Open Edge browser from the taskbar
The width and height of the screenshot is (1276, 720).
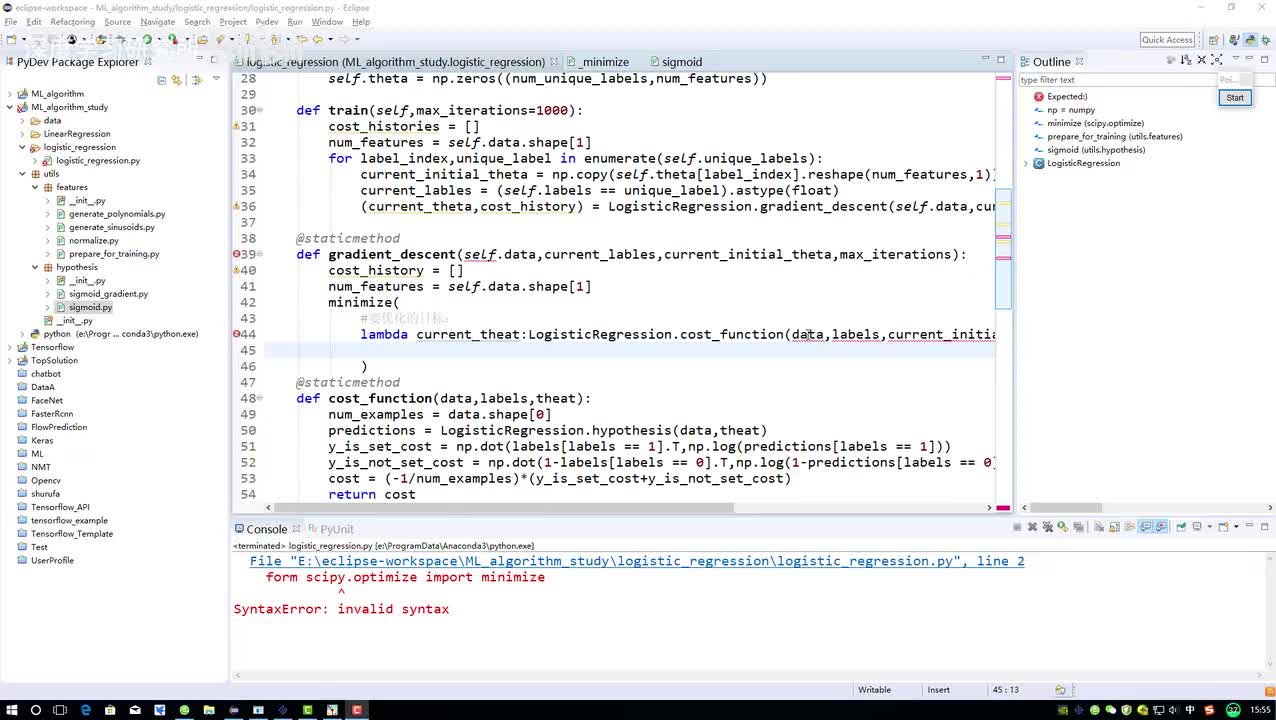click(x=85, y=710)
